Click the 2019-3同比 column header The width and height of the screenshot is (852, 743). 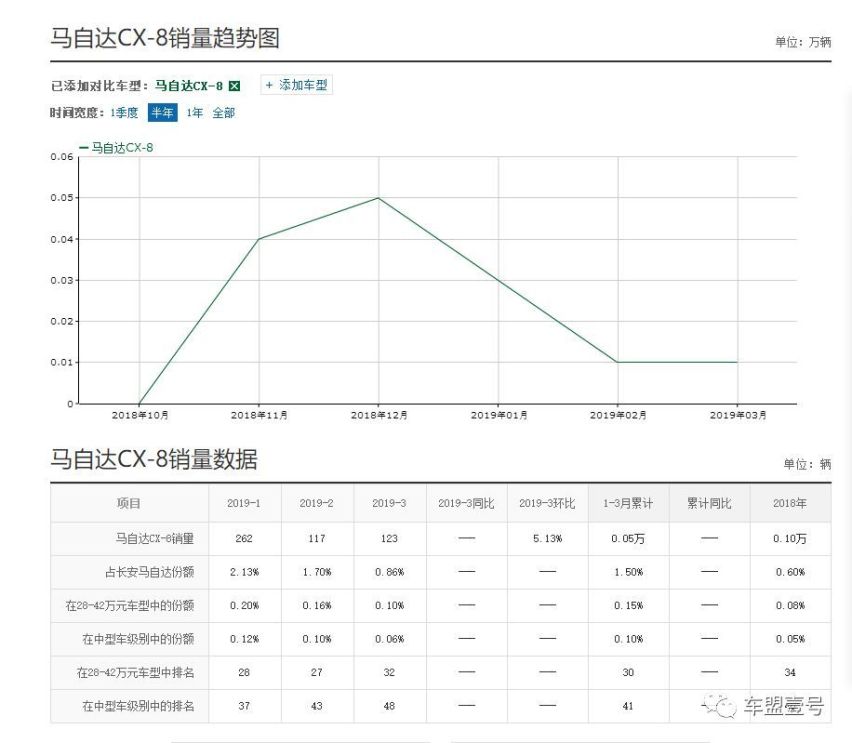click(x=466, y=503)
